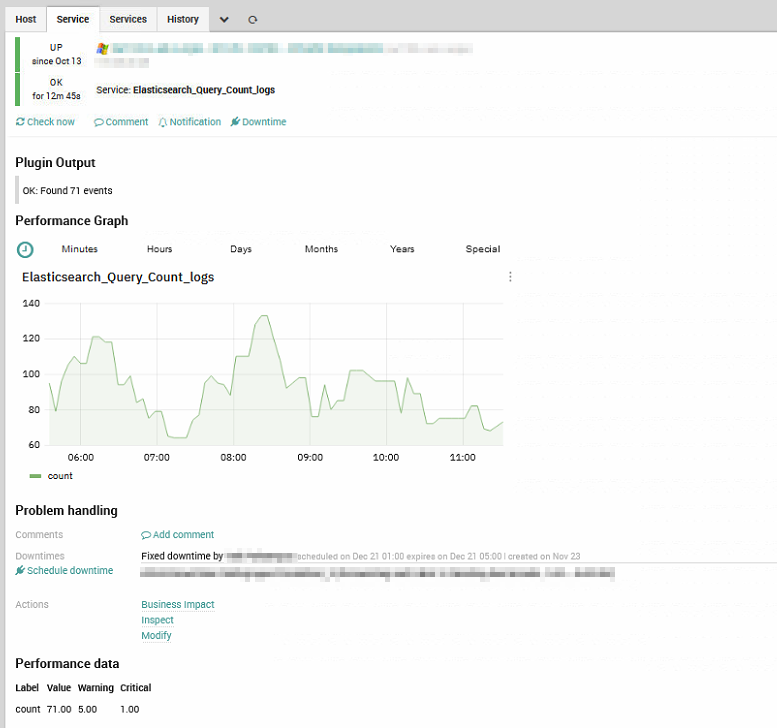The image size is (777, 728).
Task: Click the warning value 5.00
Action: [88, 709]
